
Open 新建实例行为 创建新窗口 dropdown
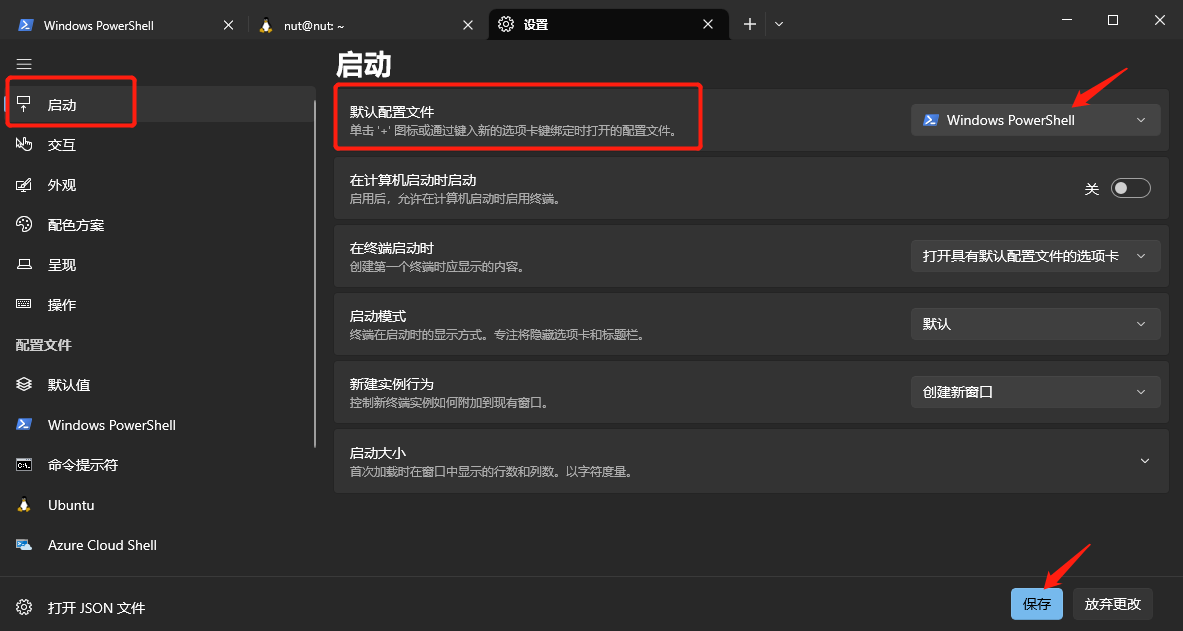(1035, 392)
